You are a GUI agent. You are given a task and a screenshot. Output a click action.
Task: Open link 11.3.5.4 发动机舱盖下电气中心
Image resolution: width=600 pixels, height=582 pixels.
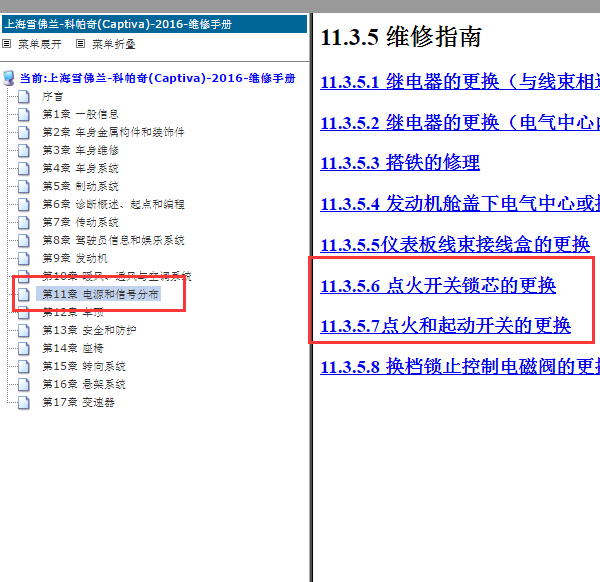click(460, 204)
